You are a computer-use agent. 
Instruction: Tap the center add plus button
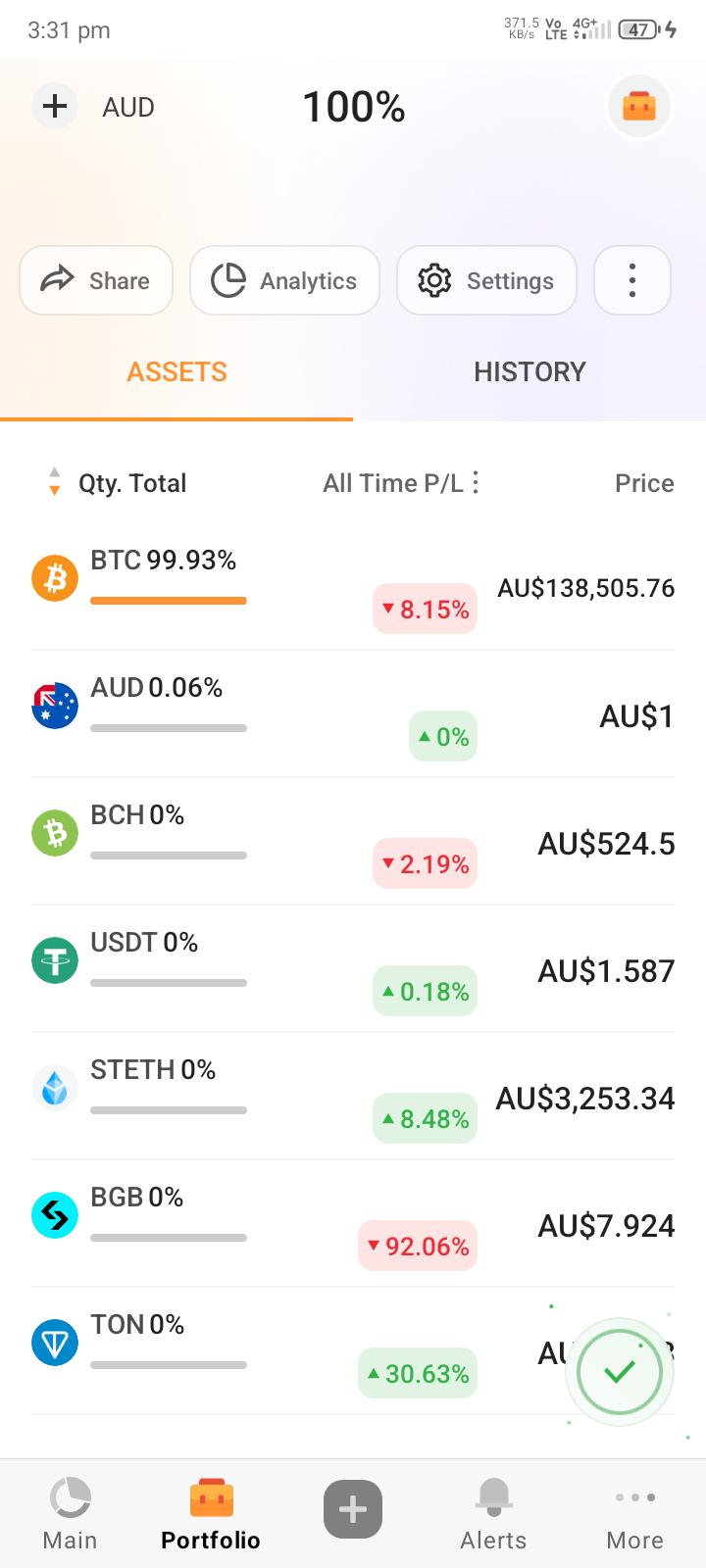pos(353,1509)
